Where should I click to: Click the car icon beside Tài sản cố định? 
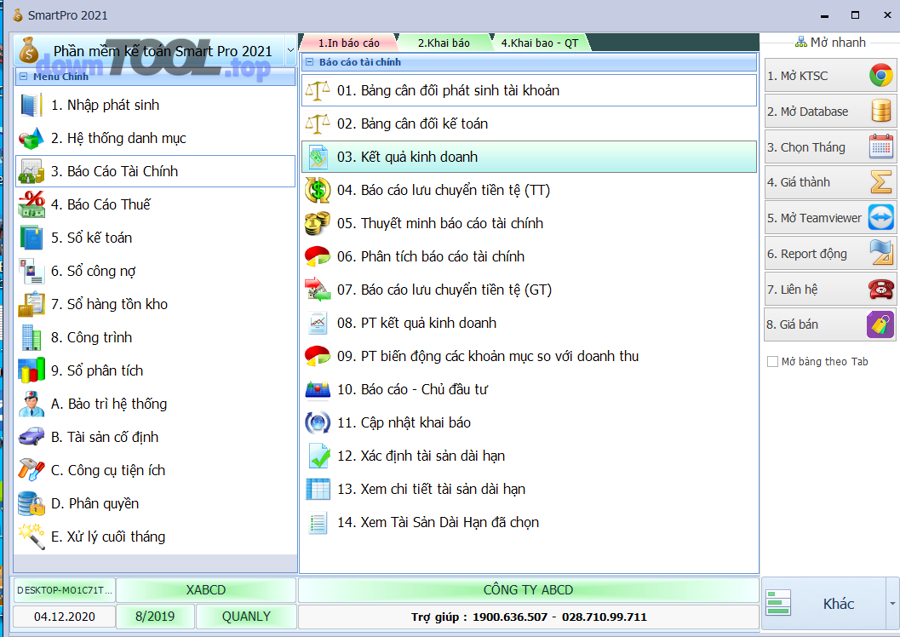click(x=31, y=437)
